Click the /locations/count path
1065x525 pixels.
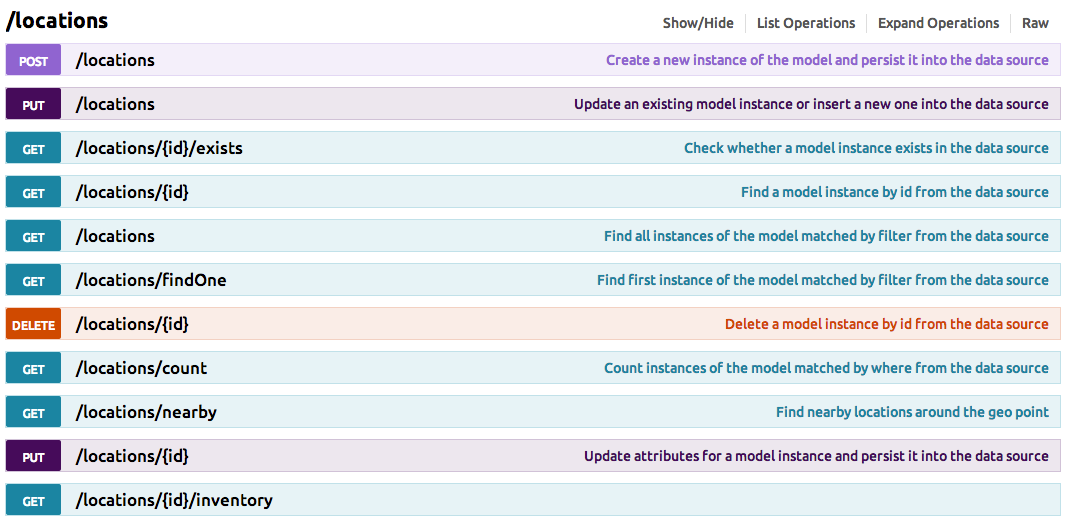tap(141, 368)
